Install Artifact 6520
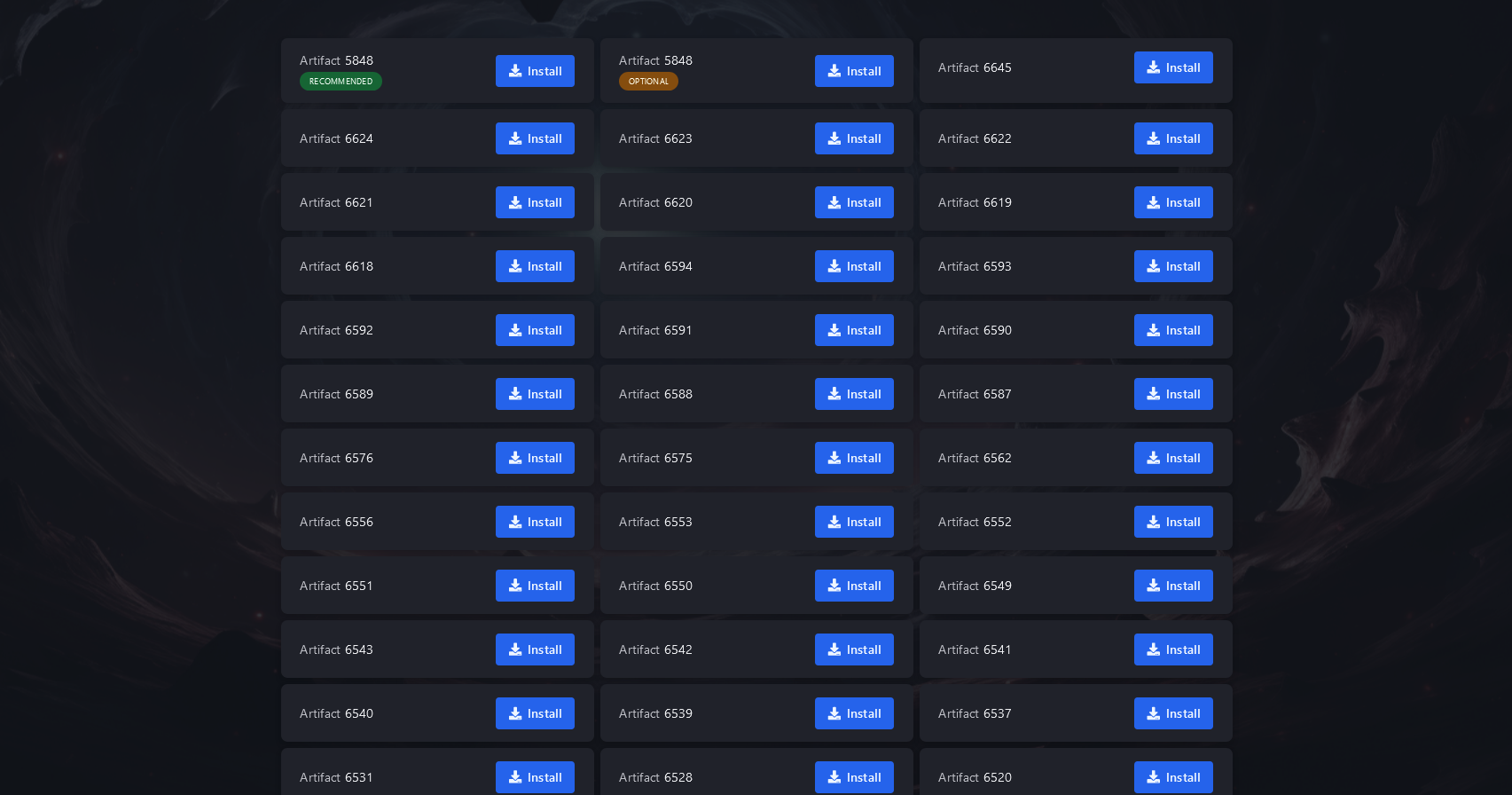1512x795 pixels. click(1173, 777)
